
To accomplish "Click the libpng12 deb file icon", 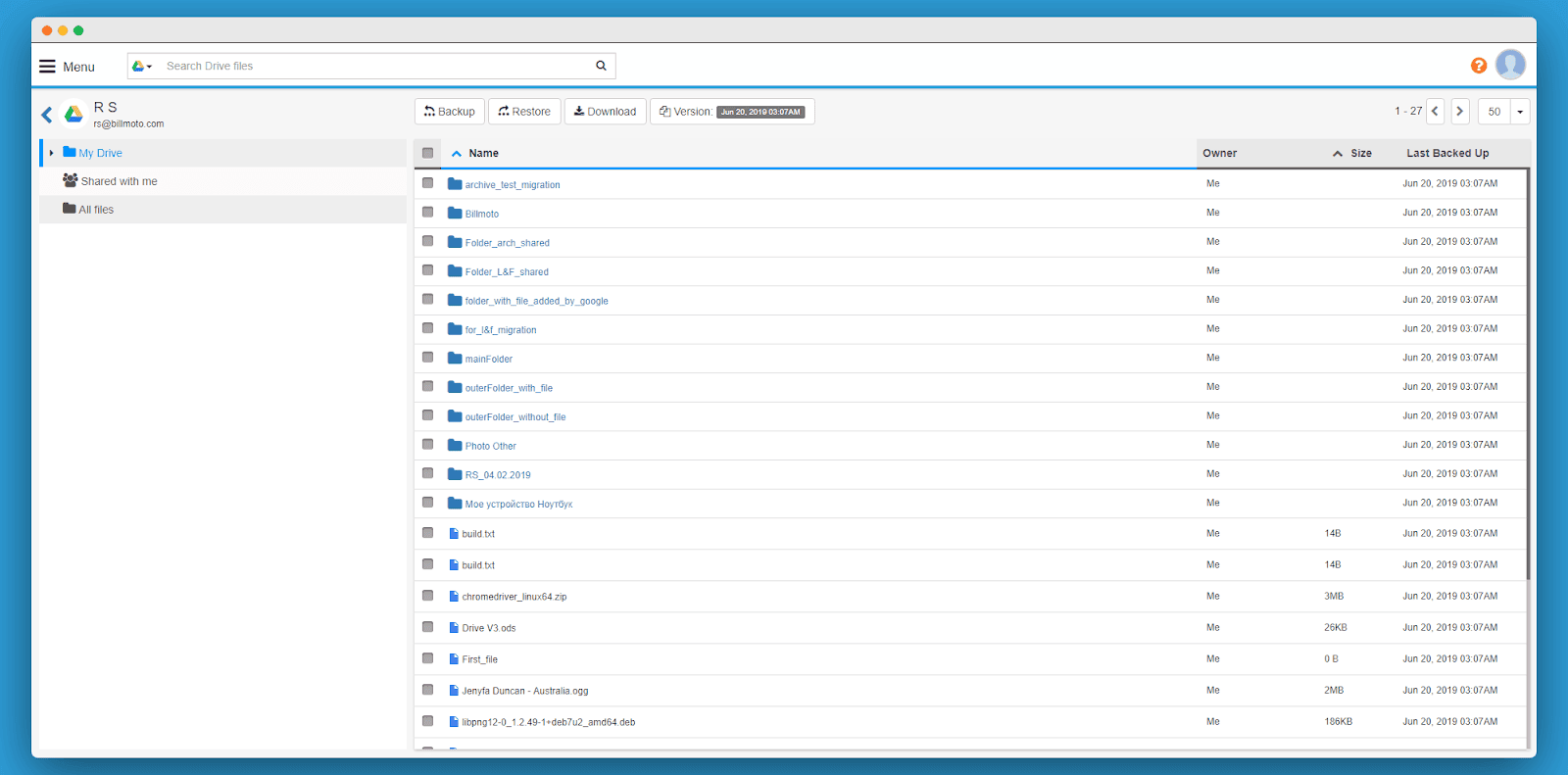I will 454,721.
